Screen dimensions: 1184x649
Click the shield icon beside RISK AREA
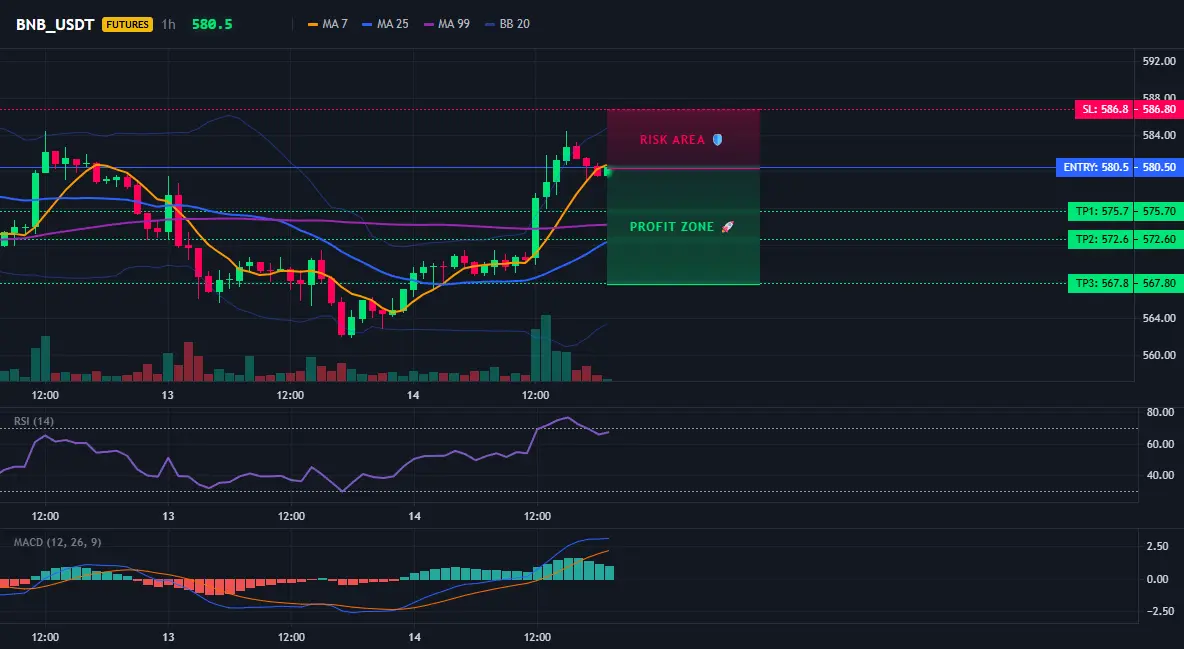pos(717,140)
